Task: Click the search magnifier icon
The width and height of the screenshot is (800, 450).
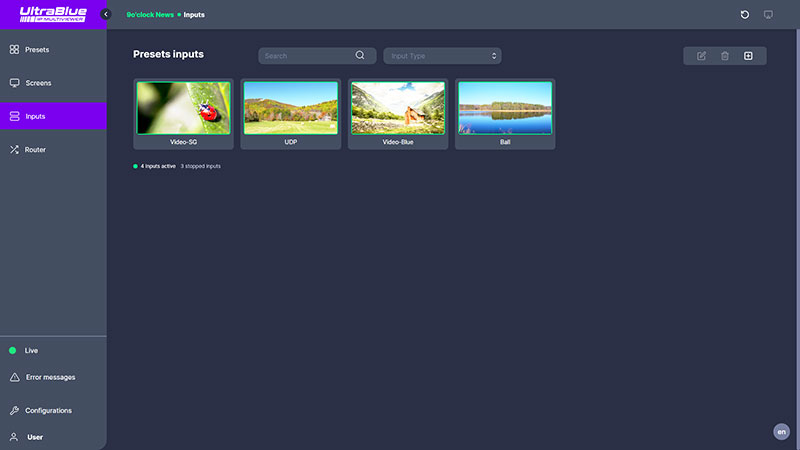Action: pos(360,56)
